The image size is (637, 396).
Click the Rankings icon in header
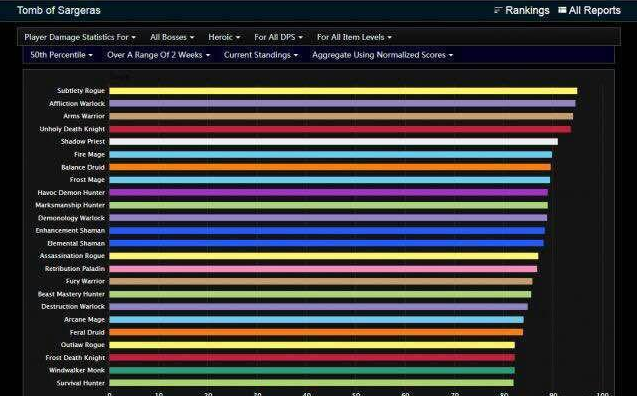[x=498, y=10]
